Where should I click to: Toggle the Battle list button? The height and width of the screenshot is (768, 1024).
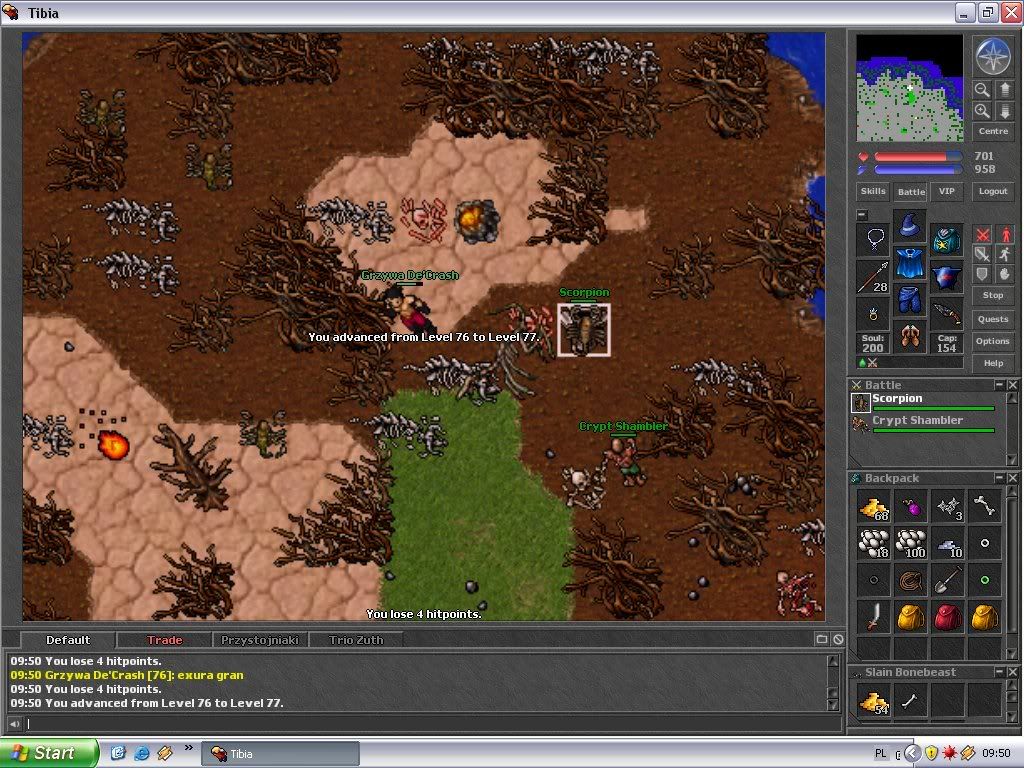pos(910,191)
